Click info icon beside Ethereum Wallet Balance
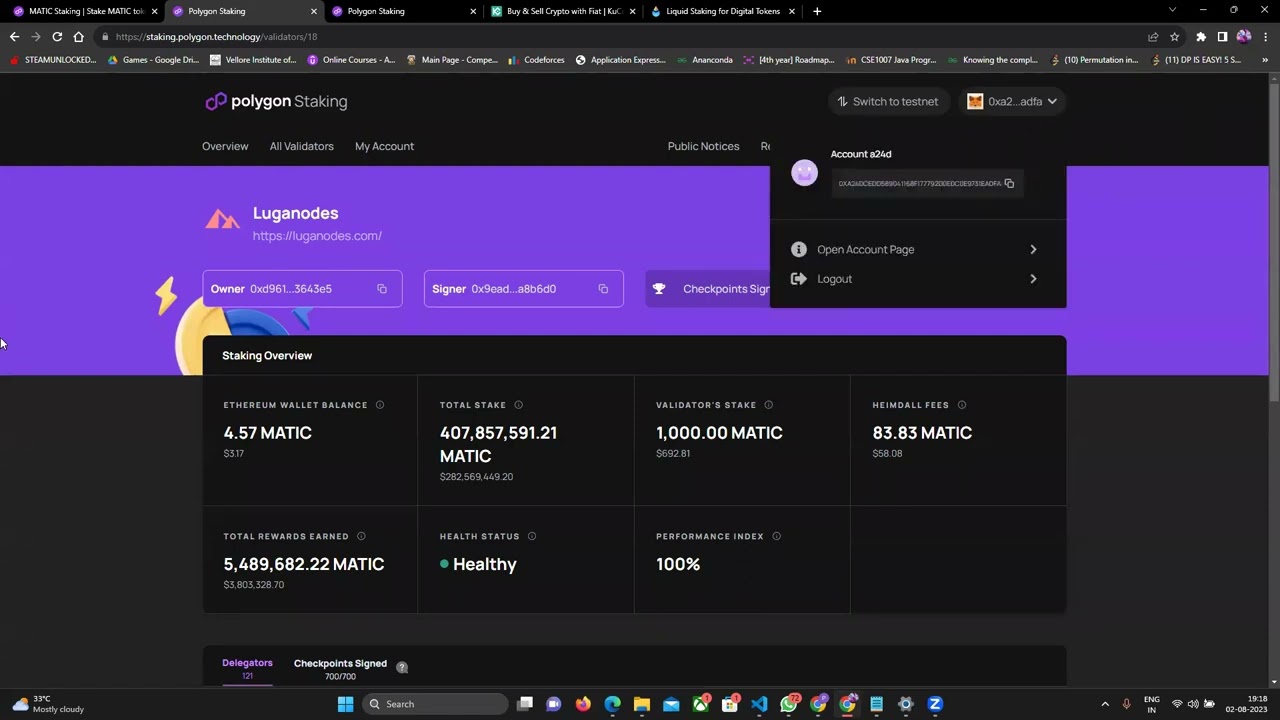This screenshot has height=720, width=1280. tap(380, 405)
